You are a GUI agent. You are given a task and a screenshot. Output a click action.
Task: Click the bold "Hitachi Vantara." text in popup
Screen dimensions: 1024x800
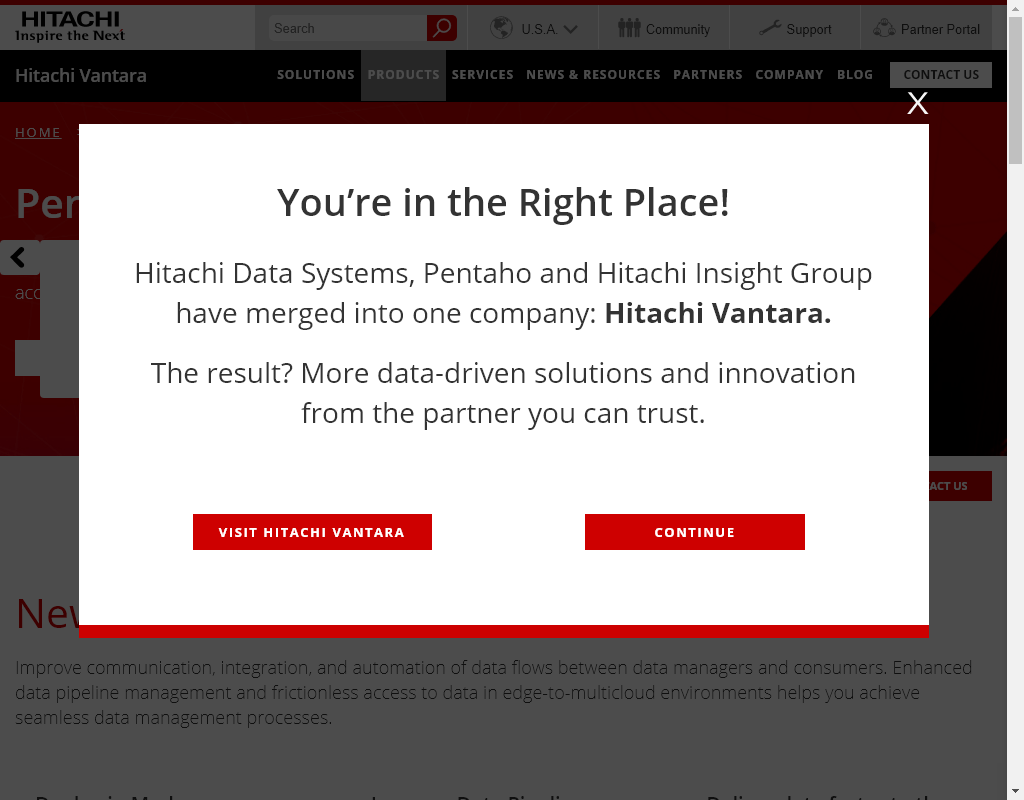pyautogui.click(x=718, y=313)
